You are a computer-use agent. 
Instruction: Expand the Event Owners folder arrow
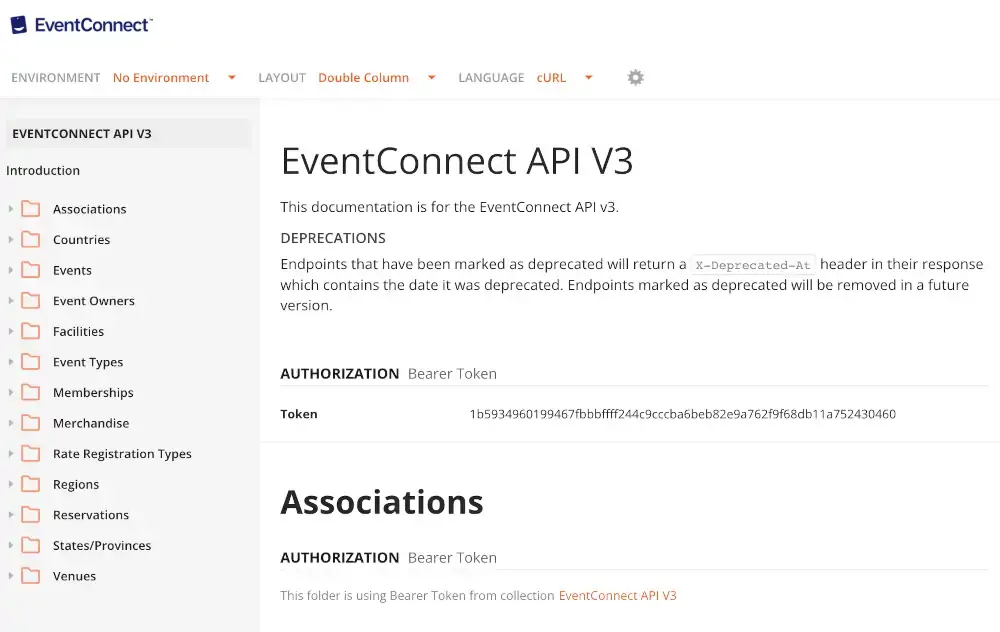tap(11, 301)
